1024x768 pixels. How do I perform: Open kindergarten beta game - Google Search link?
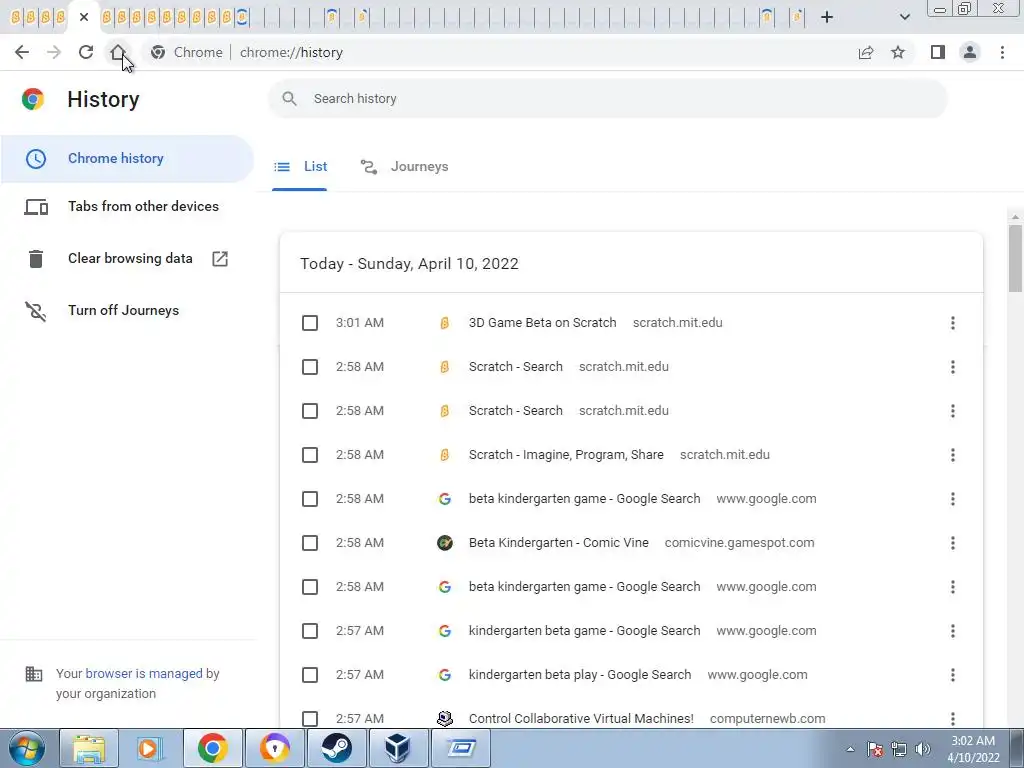[x=584, y=631]
